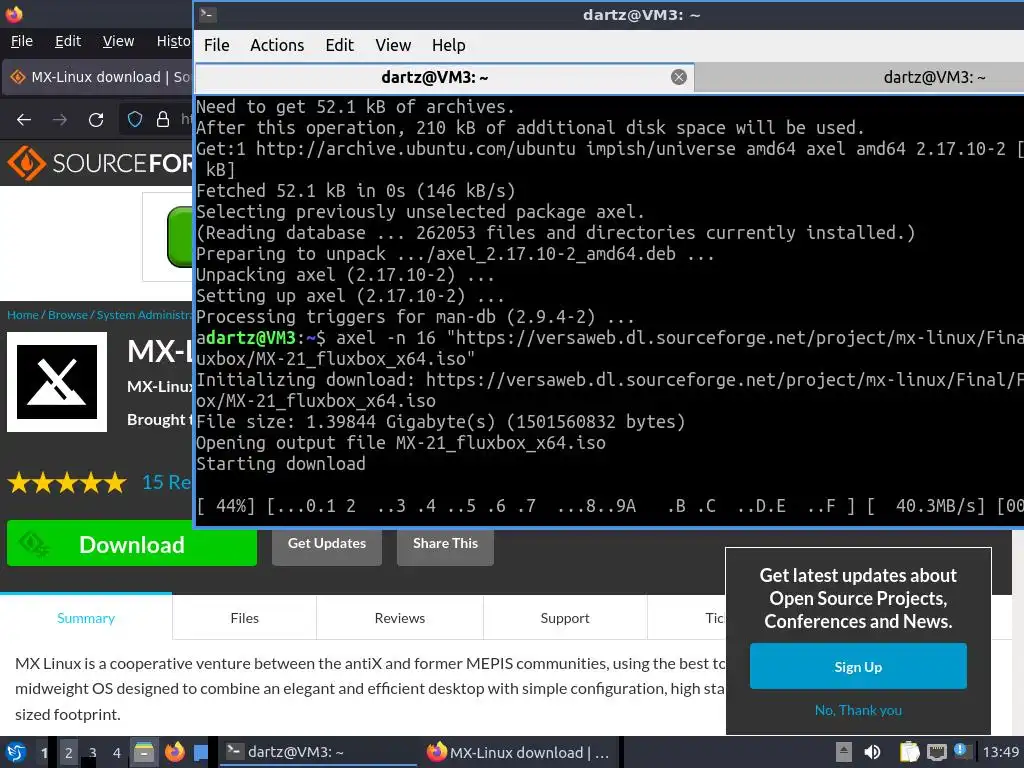The height and width of the screenshot is (768, 1024).
Task: Open Firefox View menu
Action: pos(118,41)
